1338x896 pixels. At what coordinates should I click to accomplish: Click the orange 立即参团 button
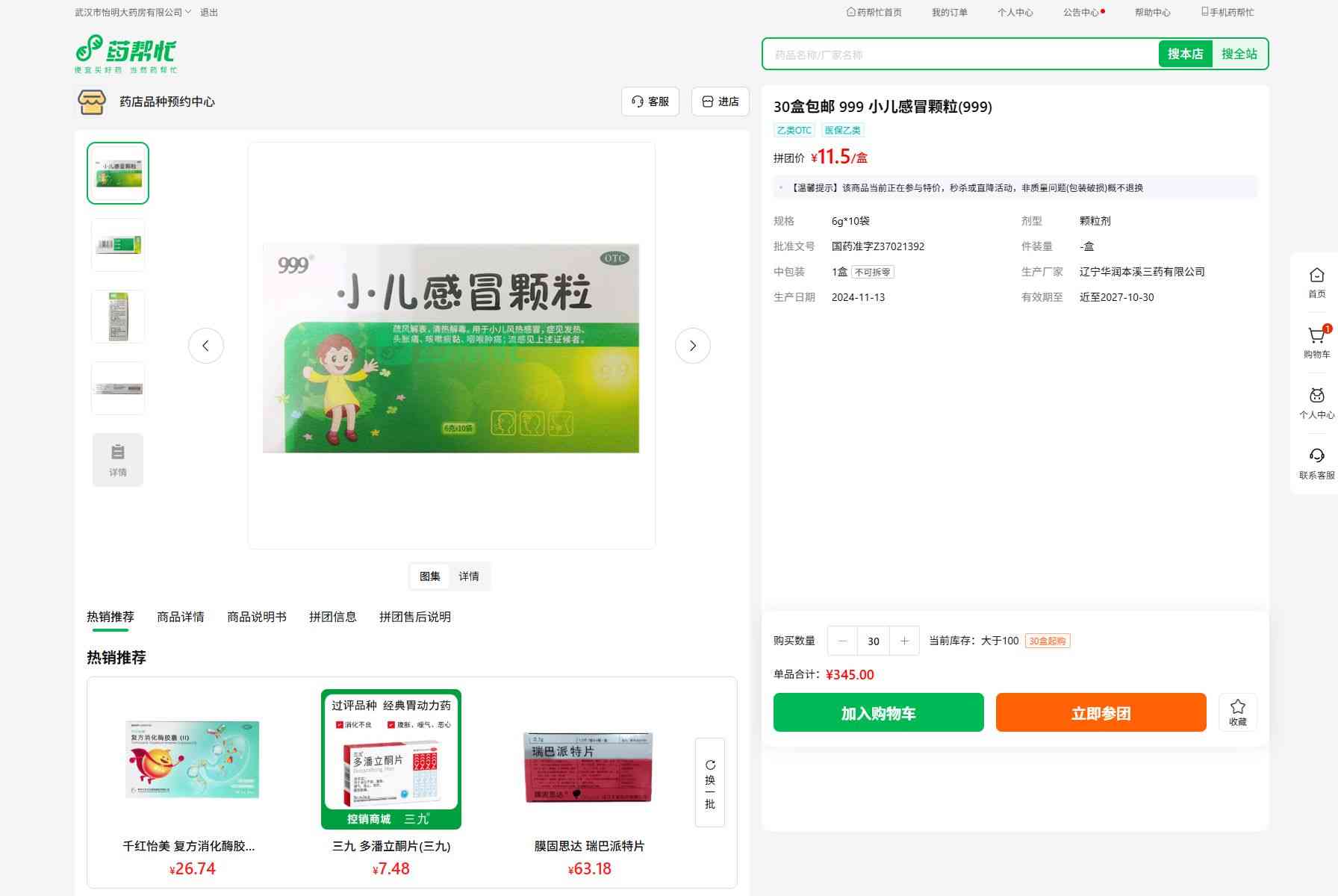[1101, 713]
